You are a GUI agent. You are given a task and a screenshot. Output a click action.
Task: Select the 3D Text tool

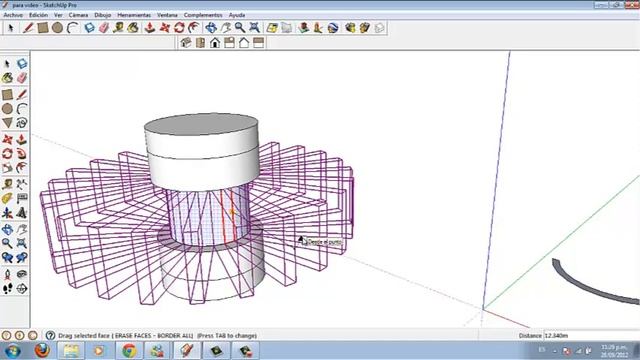[22, 213]
